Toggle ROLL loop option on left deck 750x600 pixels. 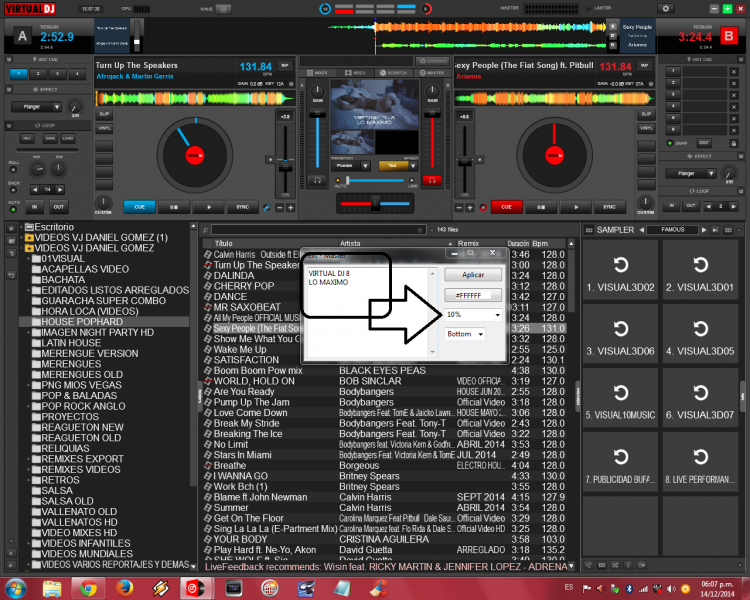13,170
